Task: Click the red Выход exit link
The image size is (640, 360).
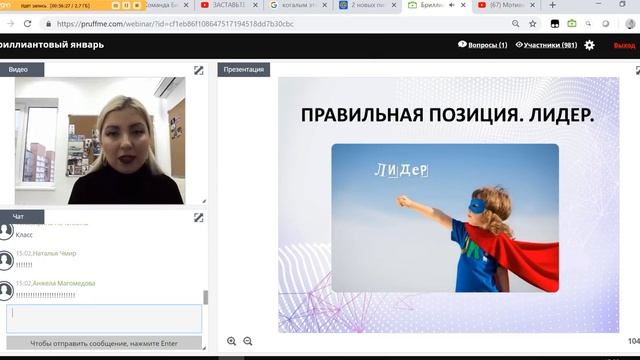Action: click(624, 45)
